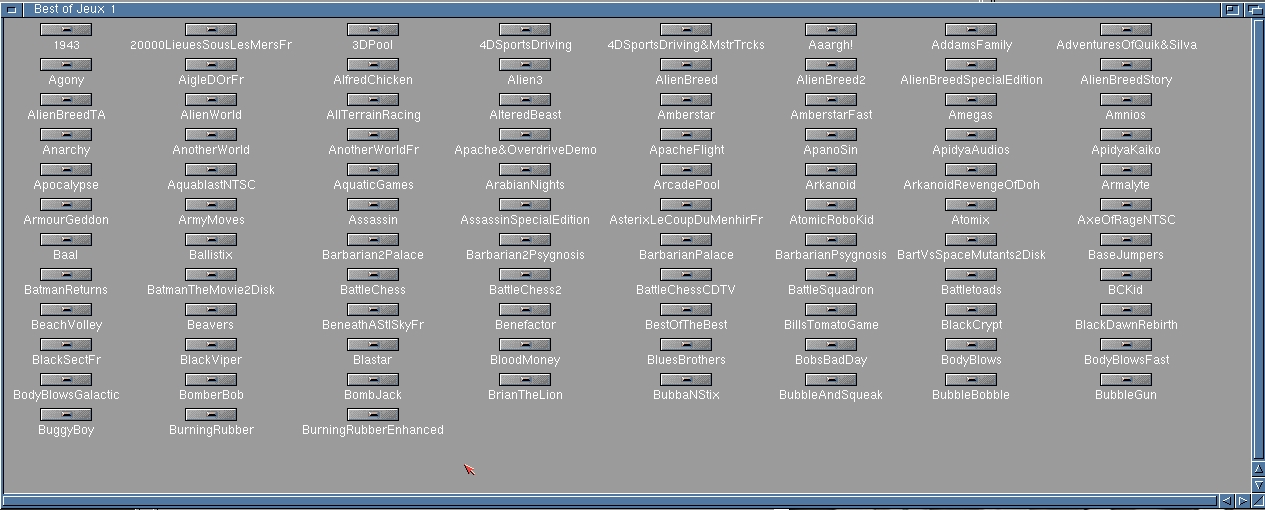Click the AsterixLeCoupDuMenhirFr label
1265x510 pixels.
(x=686, y=220)
